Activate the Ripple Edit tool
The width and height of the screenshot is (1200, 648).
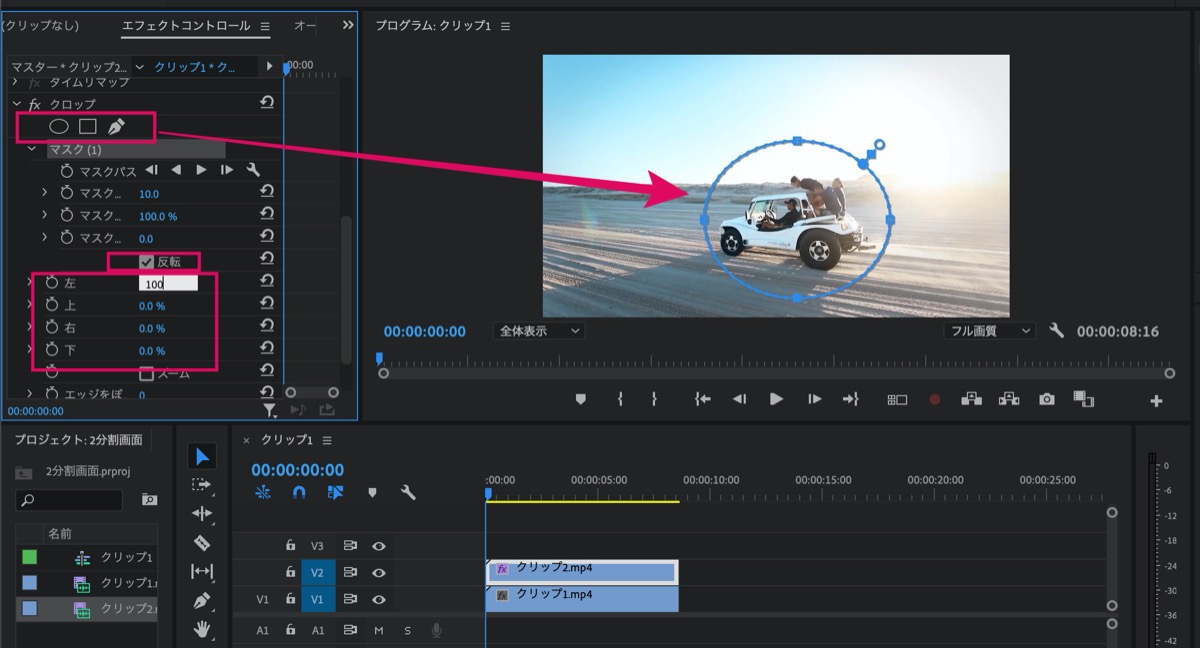[202, 514]
